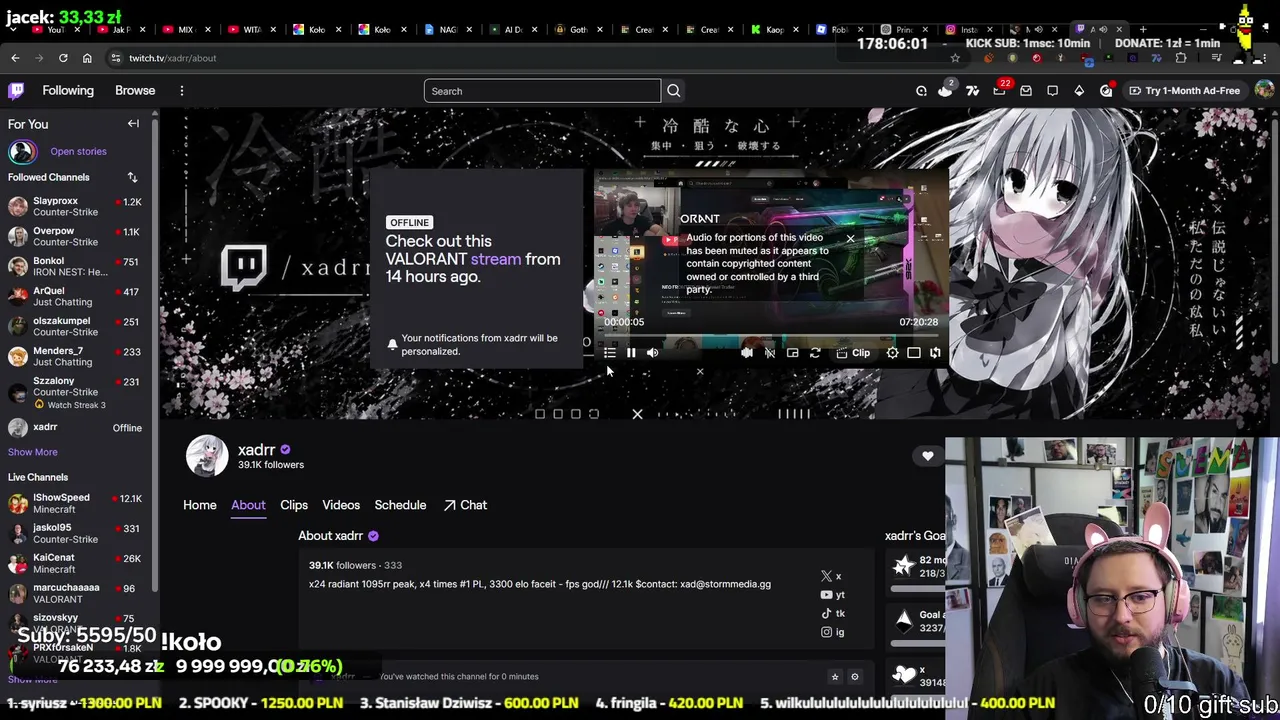The width and height of the screenshot is (1280, 720).
Task: Open the channel points star icon below About
Action: (x=835, y=677)
